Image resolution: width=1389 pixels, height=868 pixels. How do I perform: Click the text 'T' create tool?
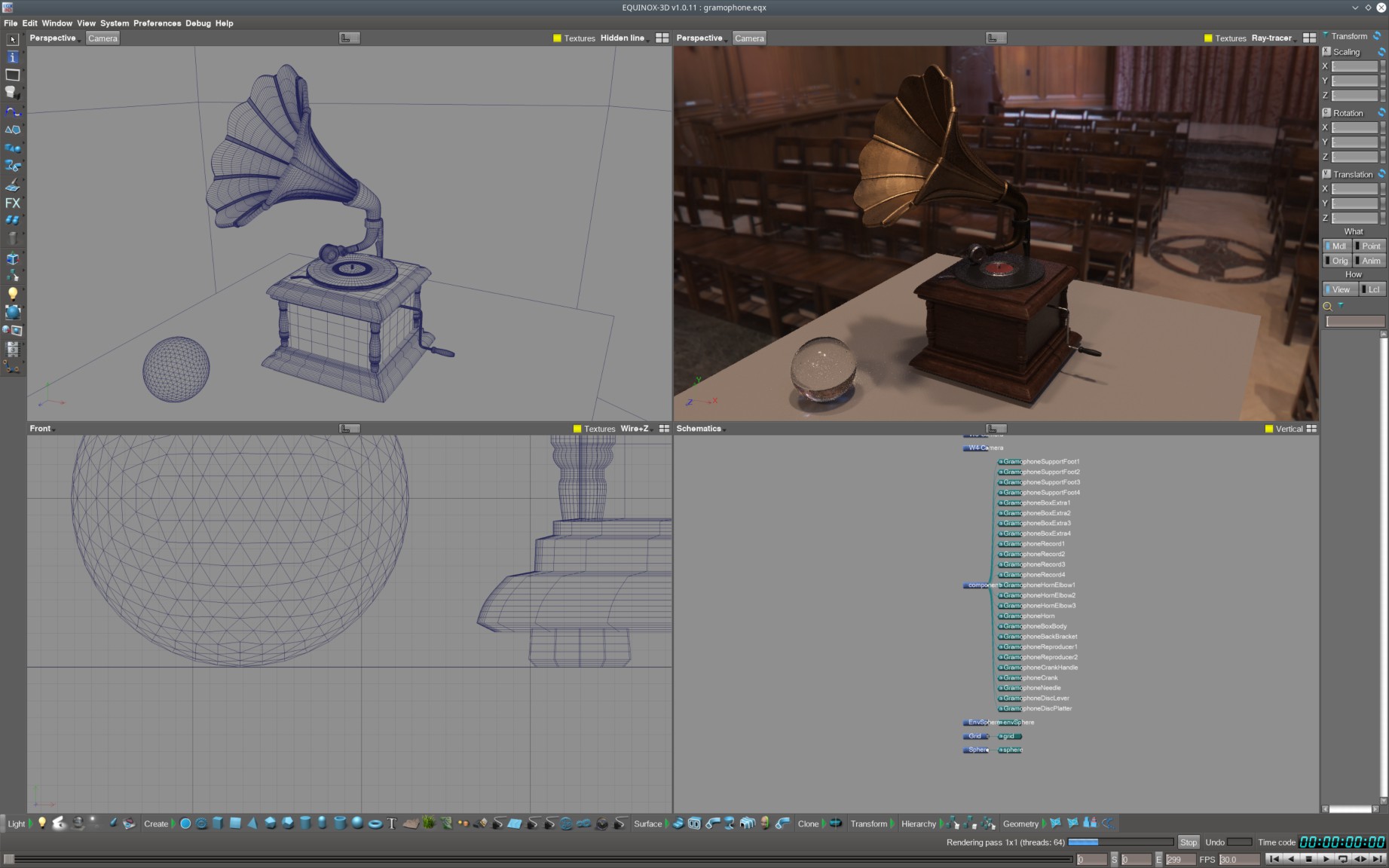click(392, 824)
